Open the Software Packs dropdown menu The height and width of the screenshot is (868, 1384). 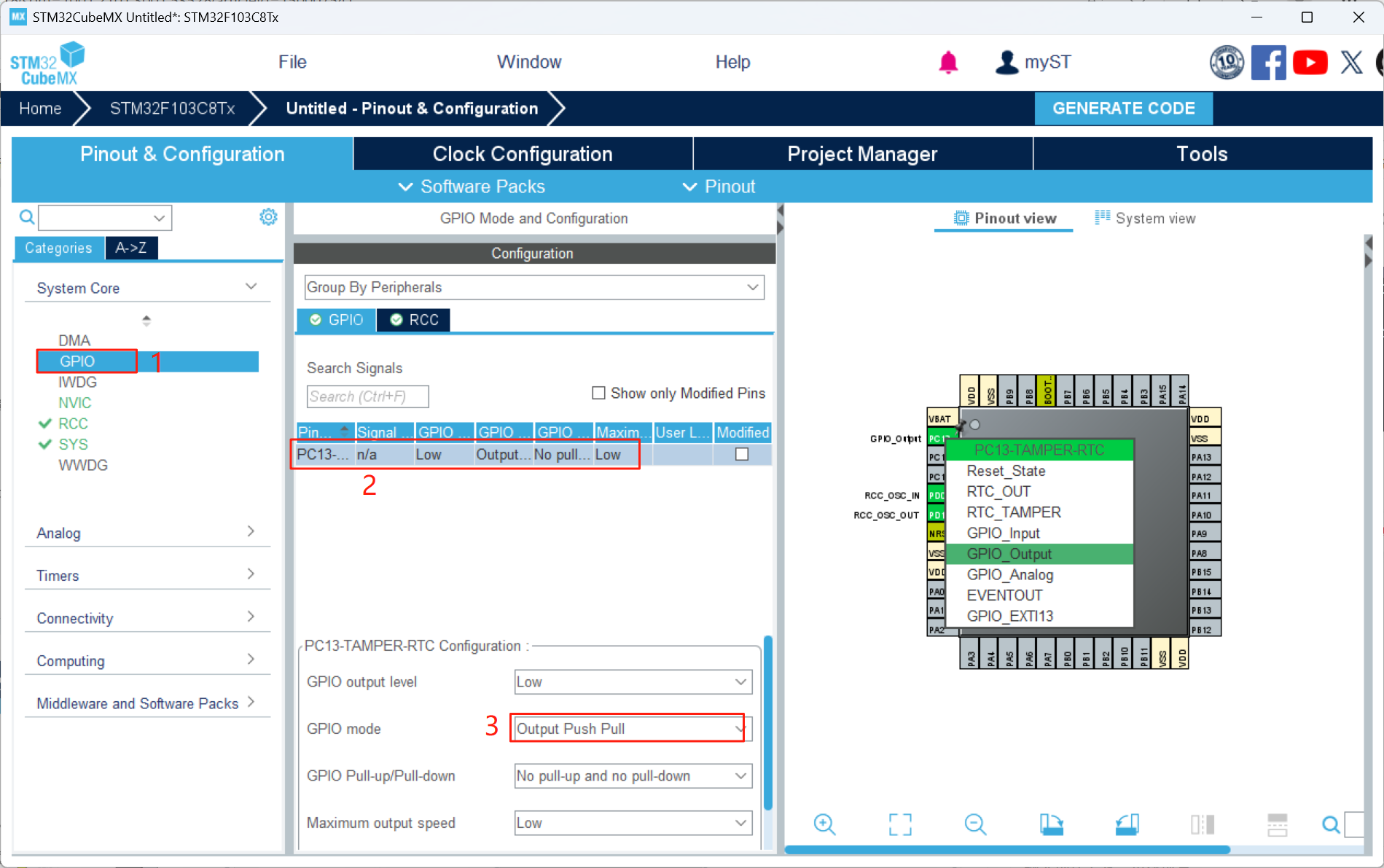tap(472, 187)
